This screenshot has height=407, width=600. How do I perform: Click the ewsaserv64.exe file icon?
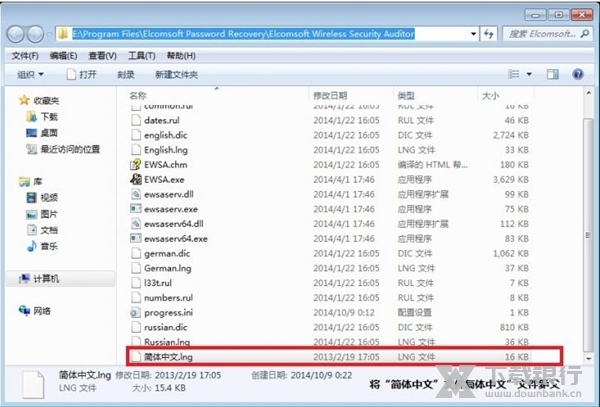tap(136, 238)
